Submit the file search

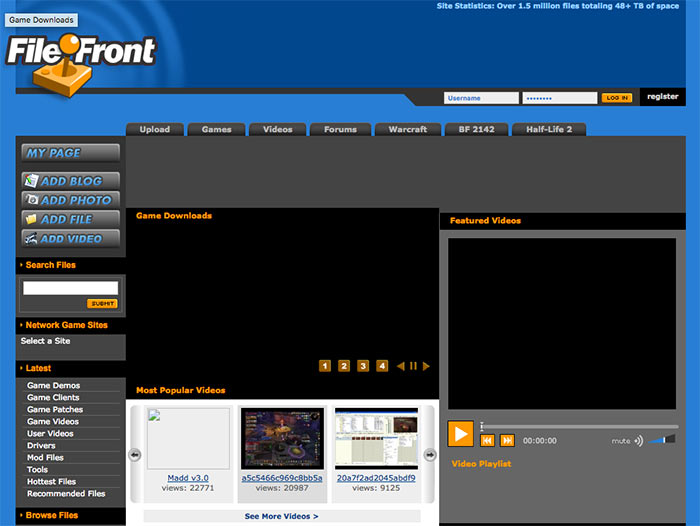coord(102,304)
